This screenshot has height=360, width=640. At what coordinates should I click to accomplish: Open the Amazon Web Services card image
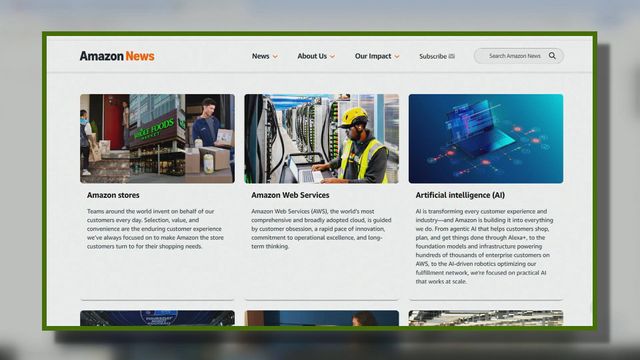click(322, 139)
